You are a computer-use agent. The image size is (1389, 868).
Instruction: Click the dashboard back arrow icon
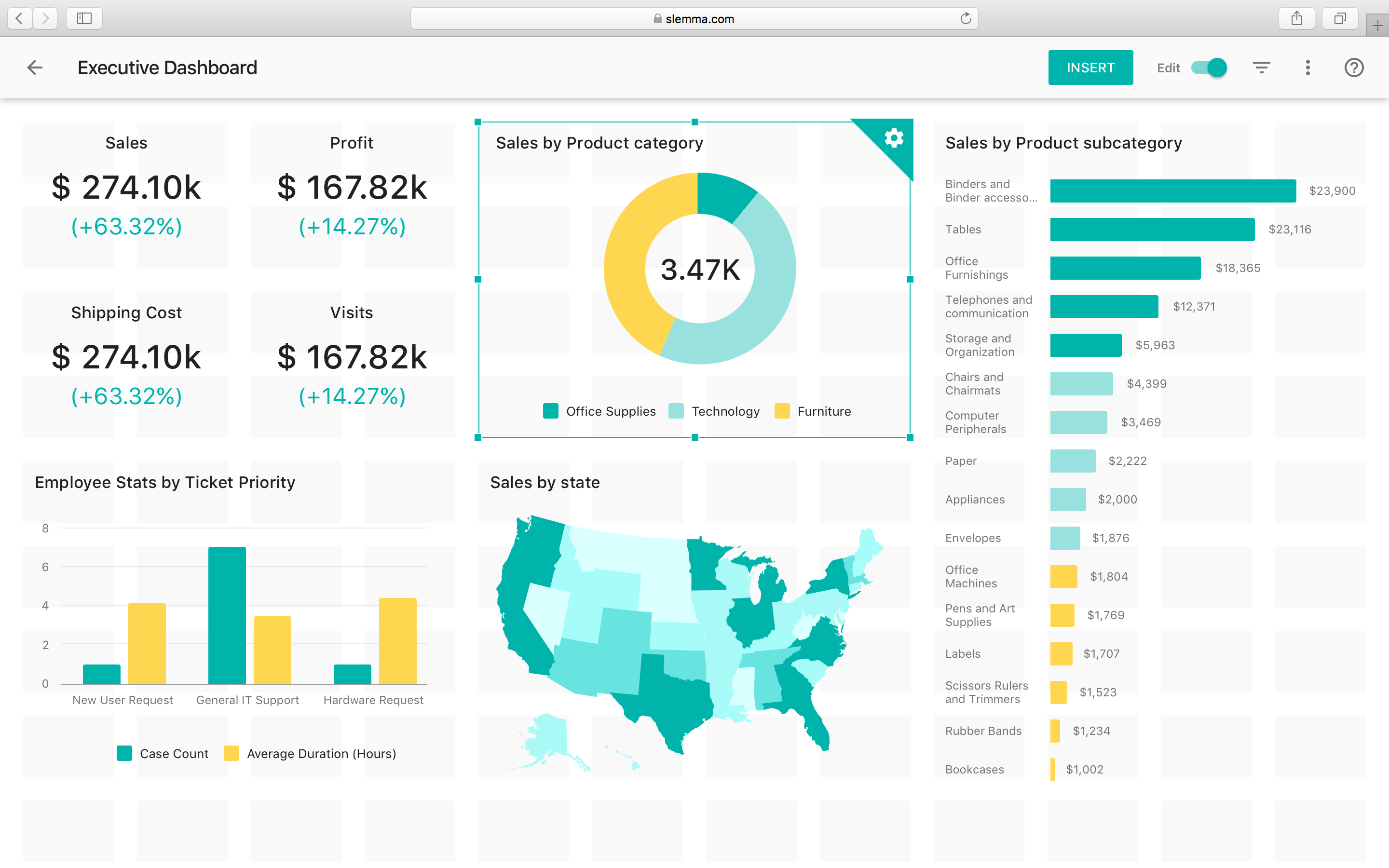click(35, 68)
